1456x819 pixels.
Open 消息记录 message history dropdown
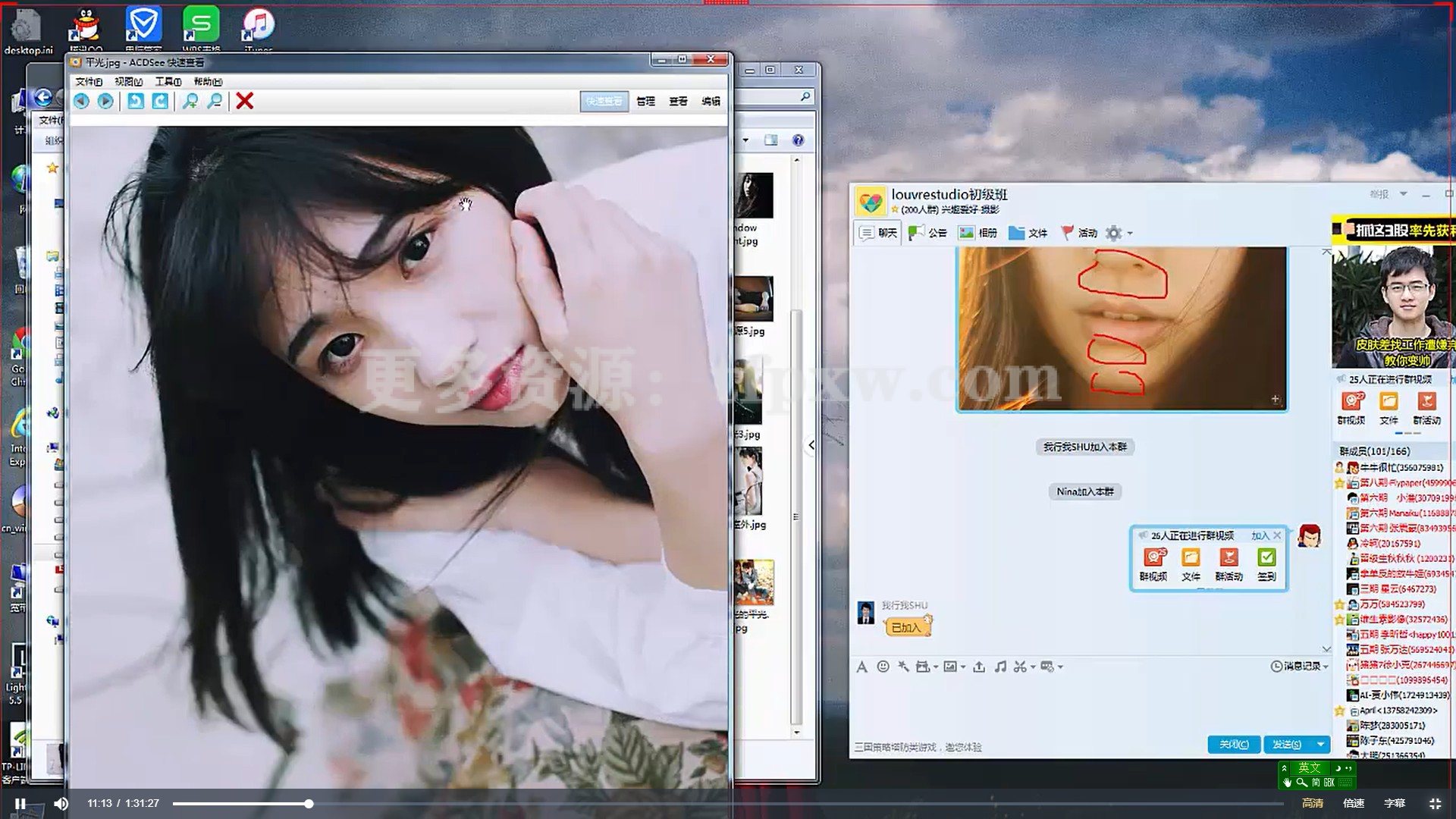1300,667
